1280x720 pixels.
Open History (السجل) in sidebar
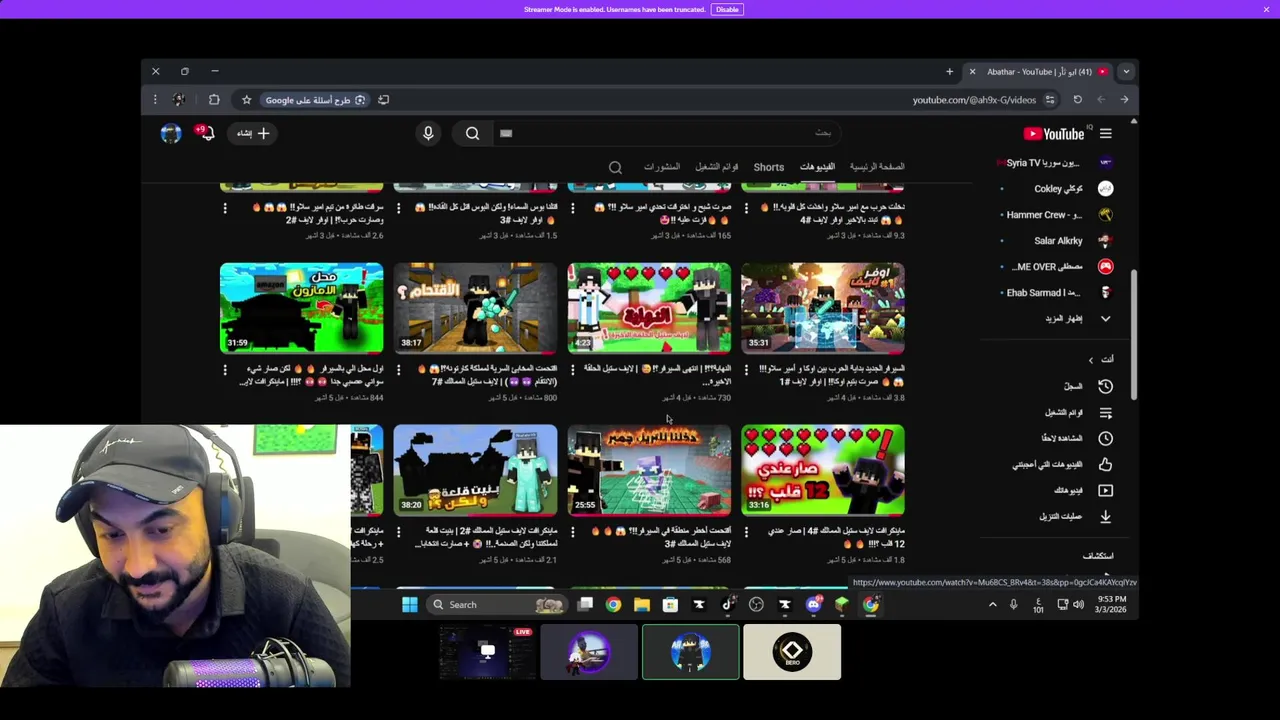(1088, 386)
